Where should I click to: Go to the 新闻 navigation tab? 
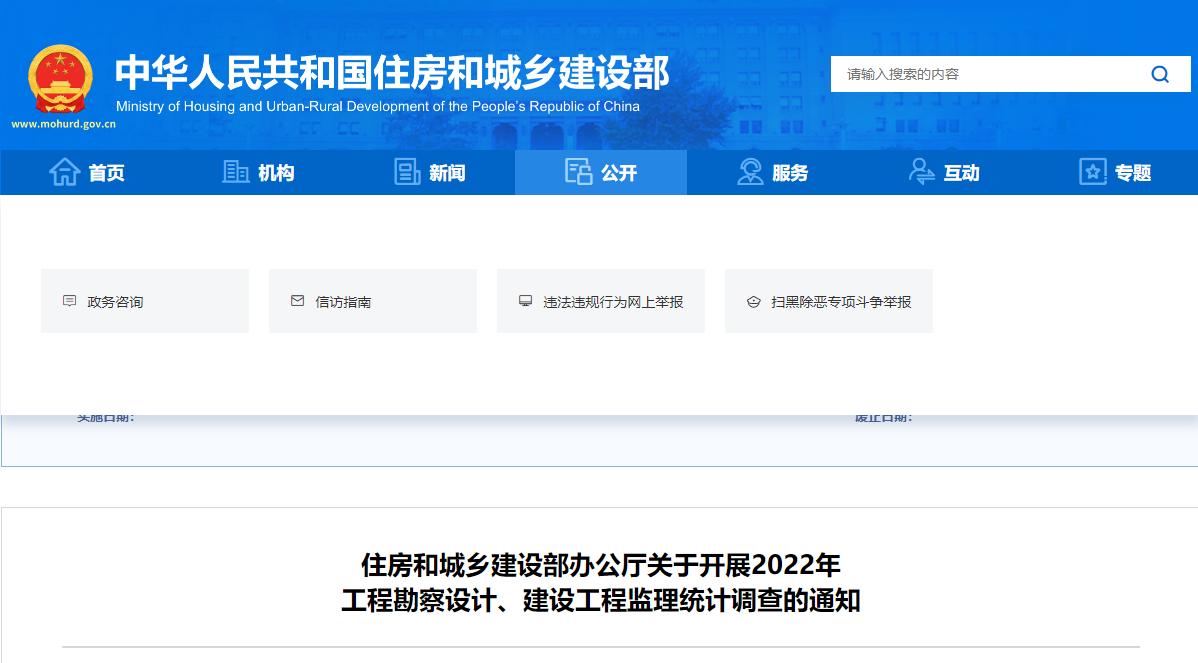[x=429, y=173]
